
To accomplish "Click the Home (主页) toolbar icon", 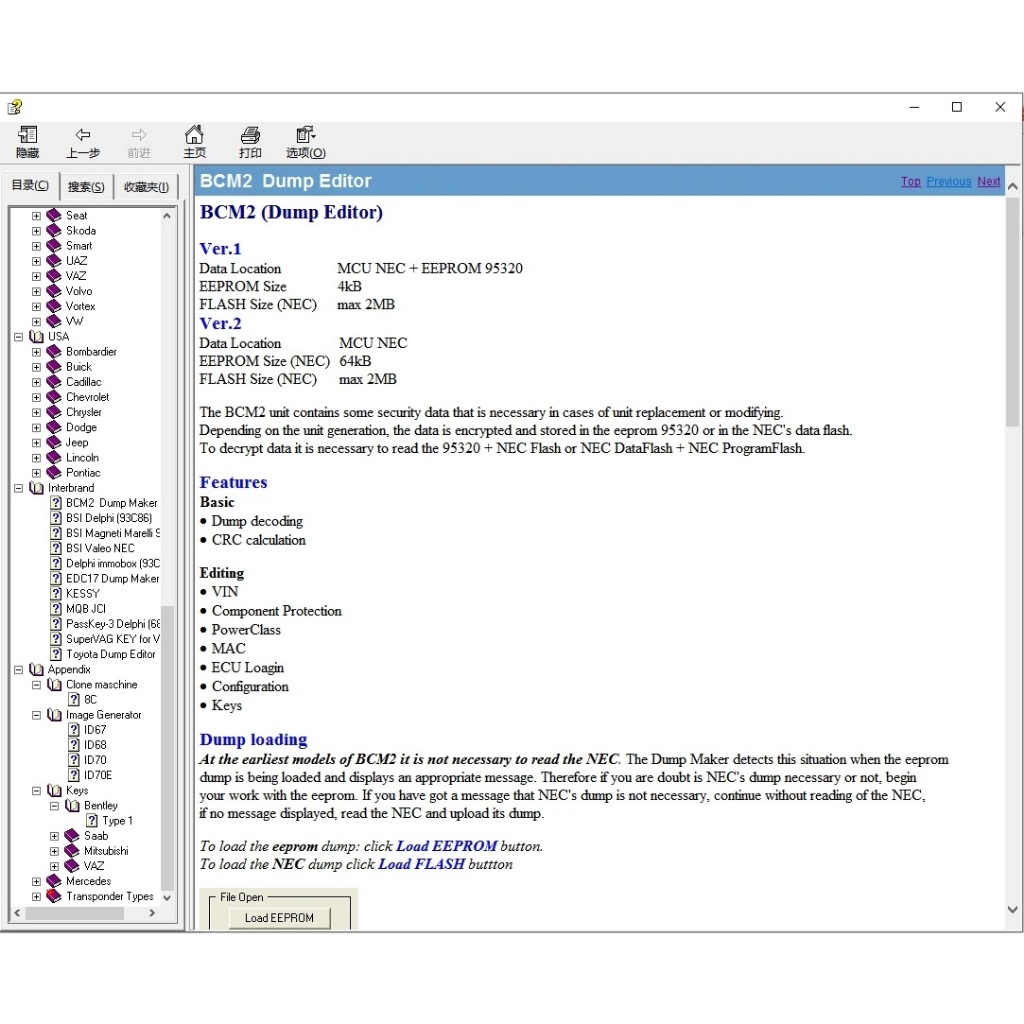I will pyautogui.click(x=194, y=135).
